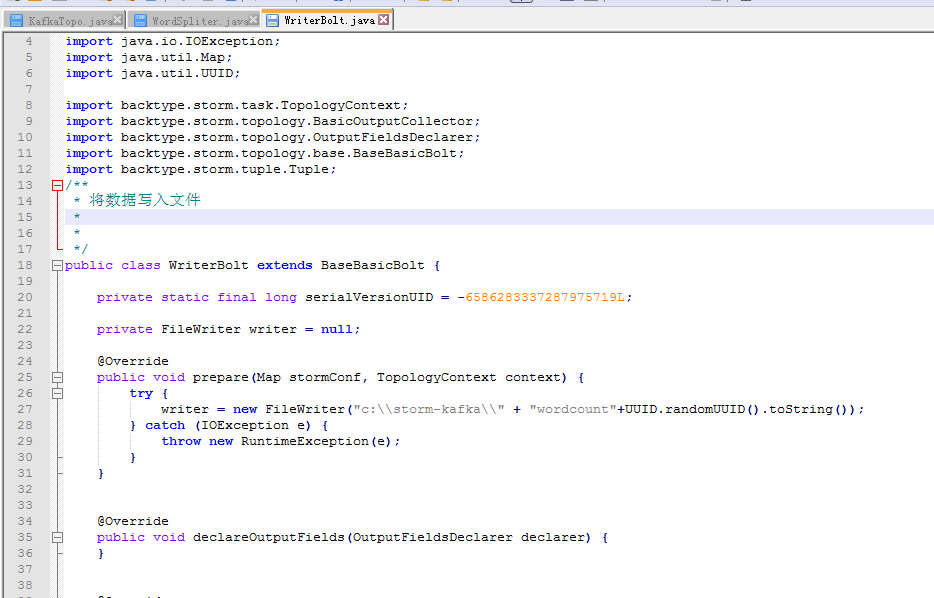Click 'UUID.randomUUID()' call on line 27
934x598 pixels.
tap(692, 410)
